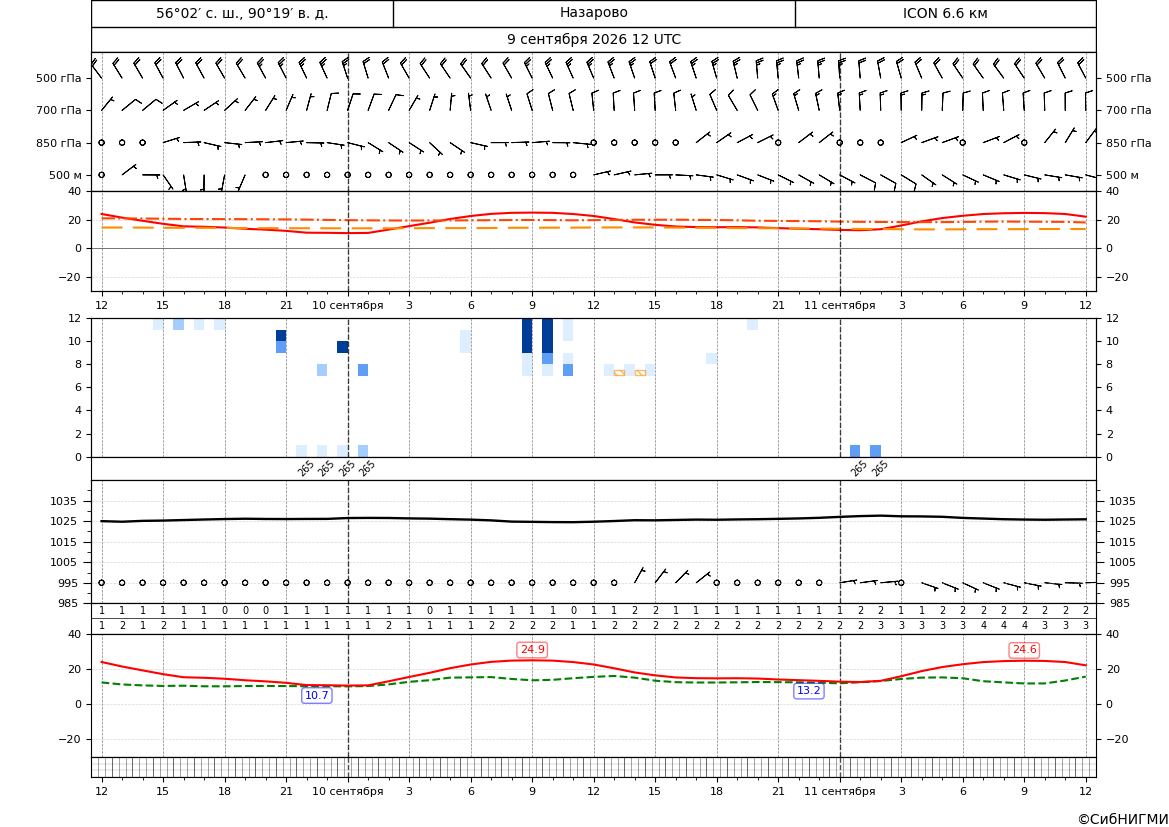Click the date header 9 сентября 2026 12 UTC
This screenshot has width=1169, height=827.
click(593, 40)
